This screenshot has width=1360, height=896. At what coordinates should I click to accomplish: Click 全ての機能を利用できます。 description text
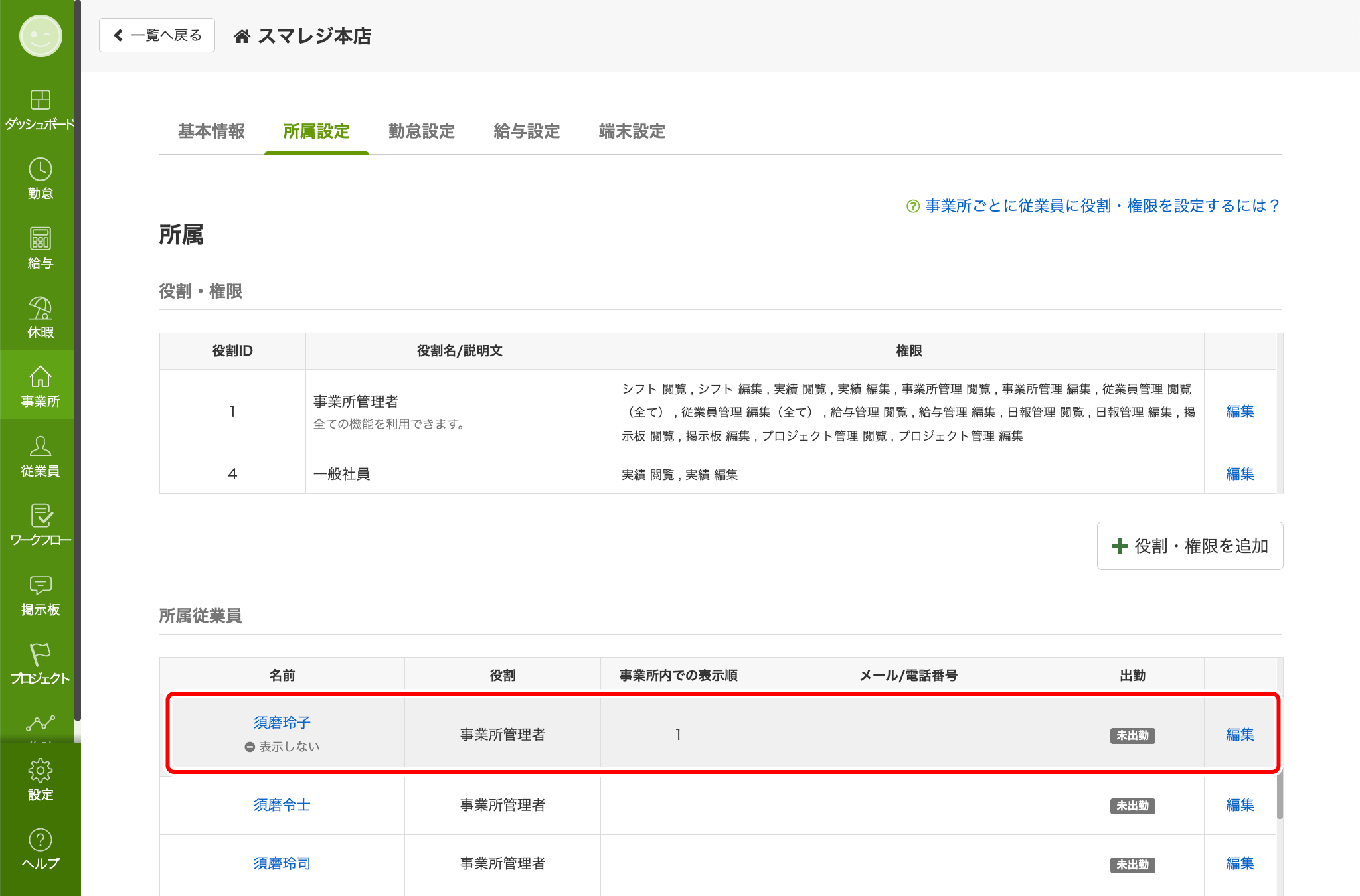pos(390,424)
